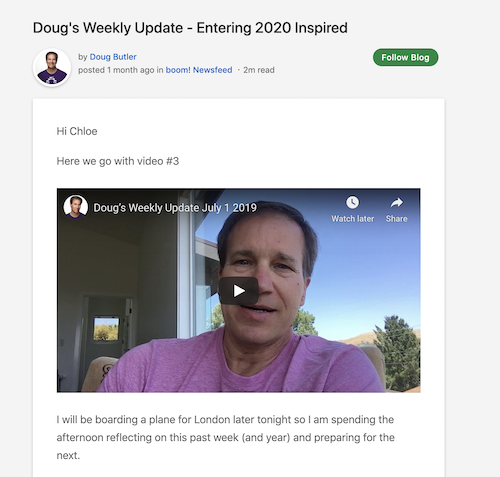Click the Share arrow icon on video
Screen dimensions: 500x477
click(x=396, y=202)
